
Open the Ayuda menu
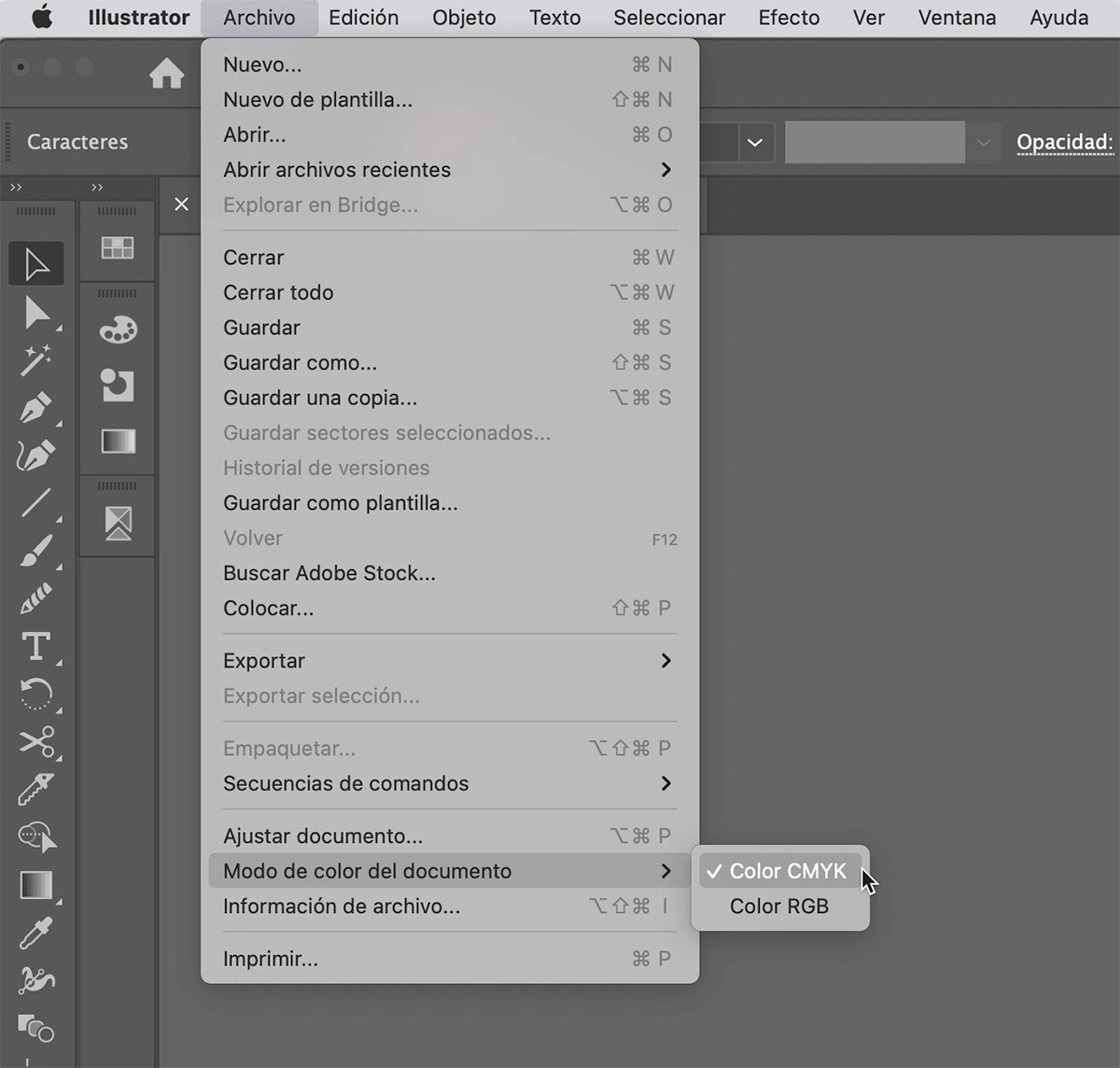(1058, 18)
